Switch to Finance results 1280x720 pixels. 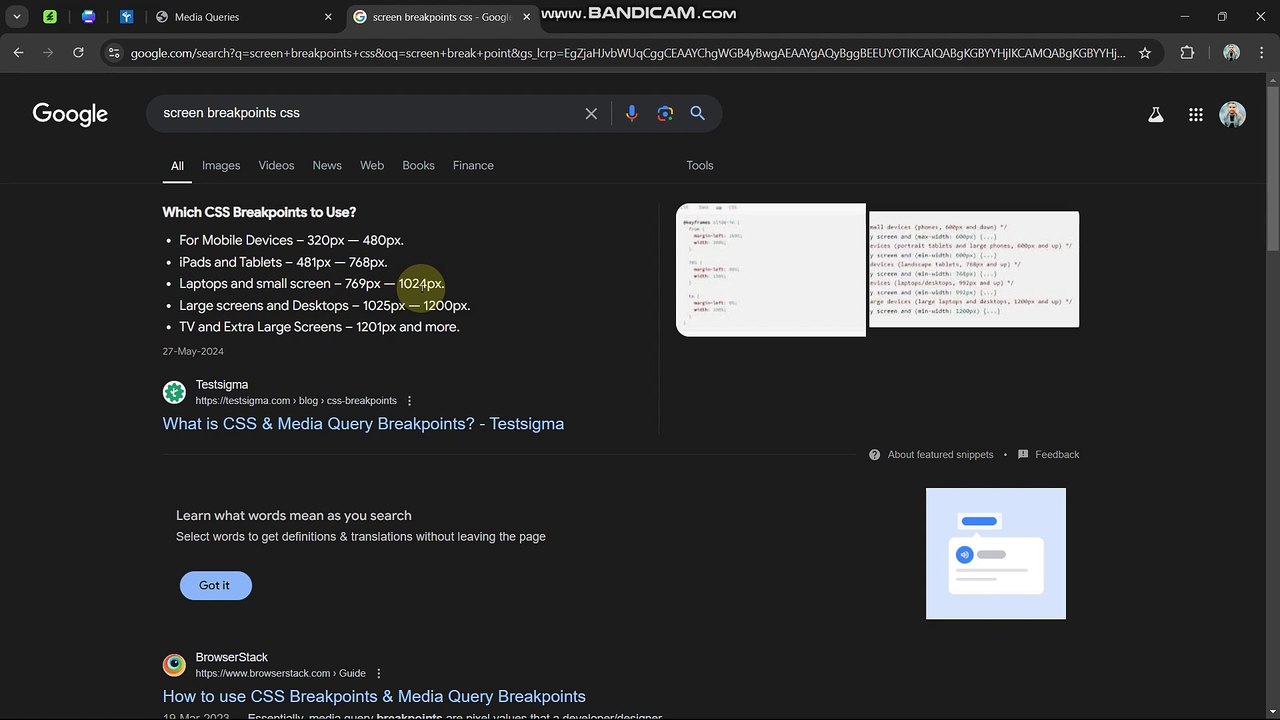(x=473, y=165)
